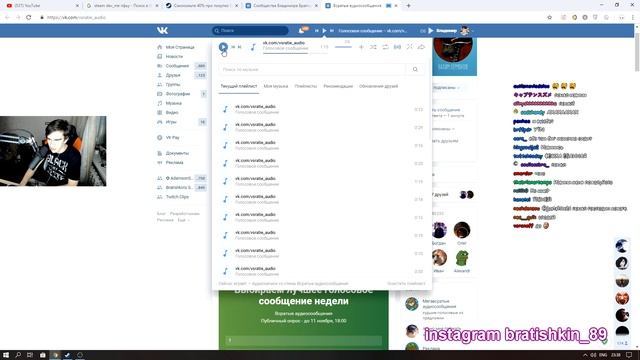Image resolution: width=640 pixels, height=360 pixels.
Task: Click play in header mini player
Action: (324, 31)
